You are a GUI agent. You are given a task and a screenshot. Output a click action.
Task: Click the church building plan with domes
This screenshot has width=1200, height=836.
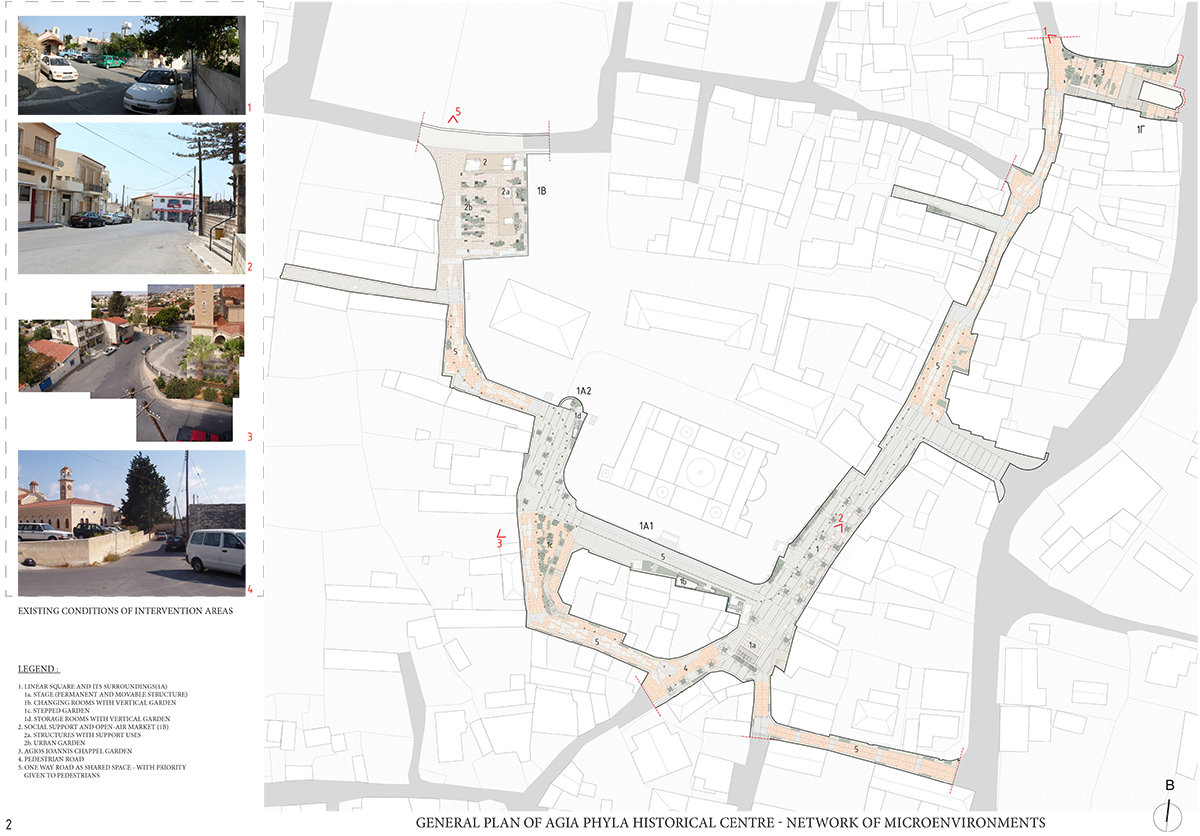[x=690, y=470]
